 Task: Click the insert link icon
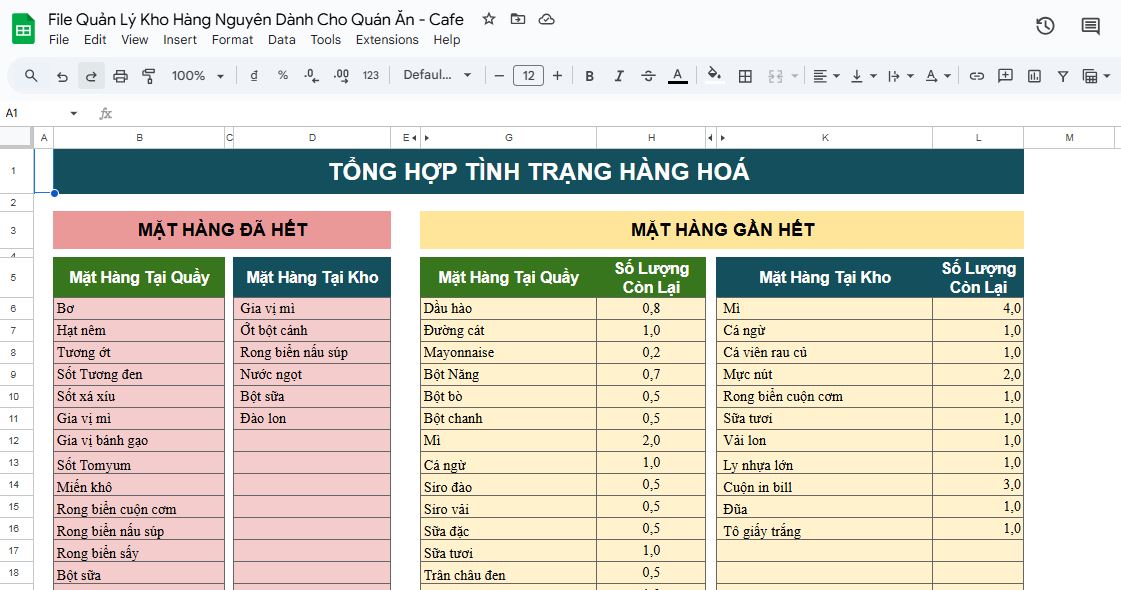point(977,76)
